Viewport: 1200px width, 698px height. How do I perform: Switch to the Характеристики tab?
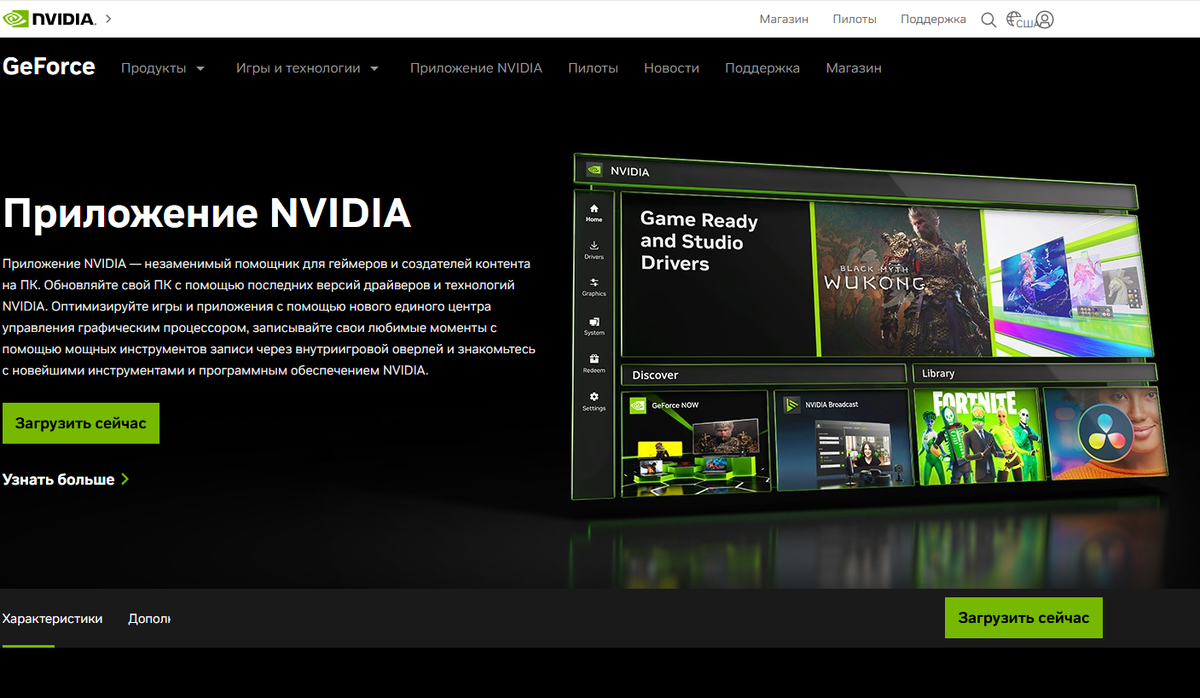[x=53, y=619]
